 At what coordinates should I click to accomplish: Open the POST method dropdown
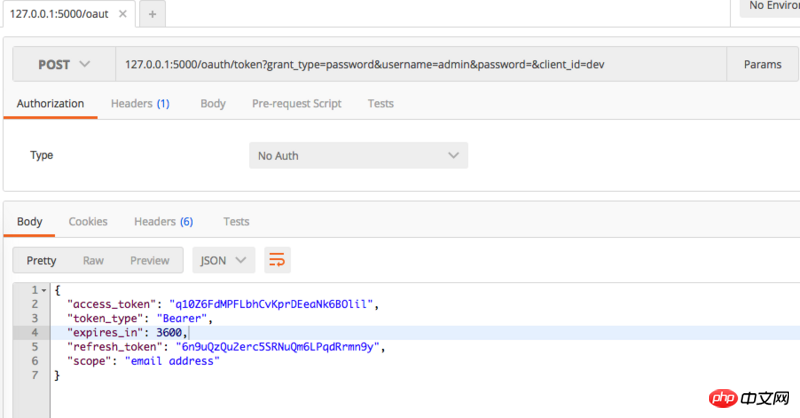pos(63,64)
